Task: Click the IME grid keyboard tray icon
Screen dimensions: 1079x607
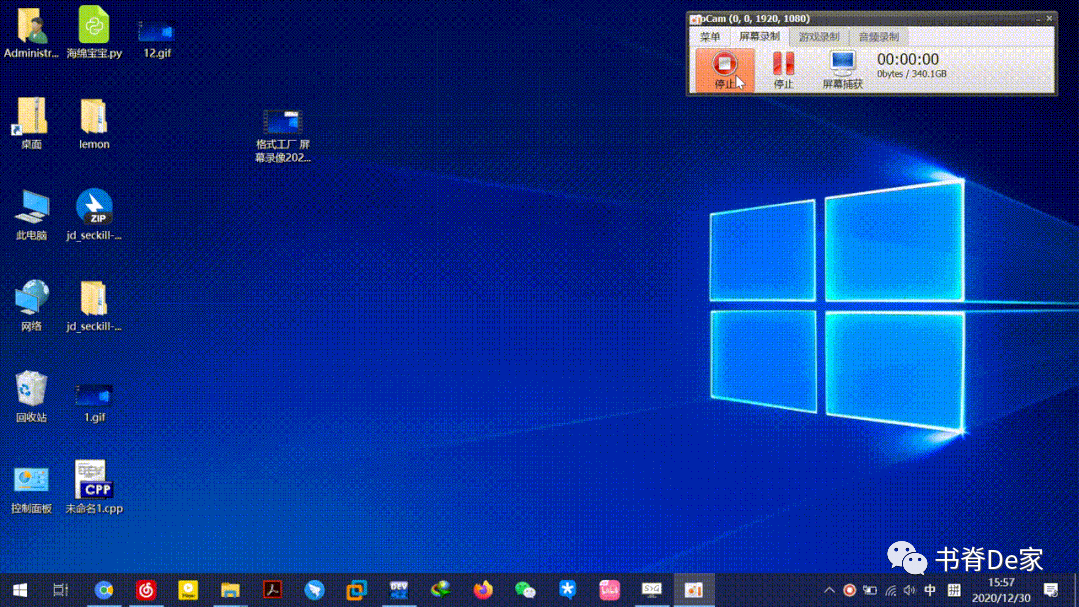Action: coord(954,590)
